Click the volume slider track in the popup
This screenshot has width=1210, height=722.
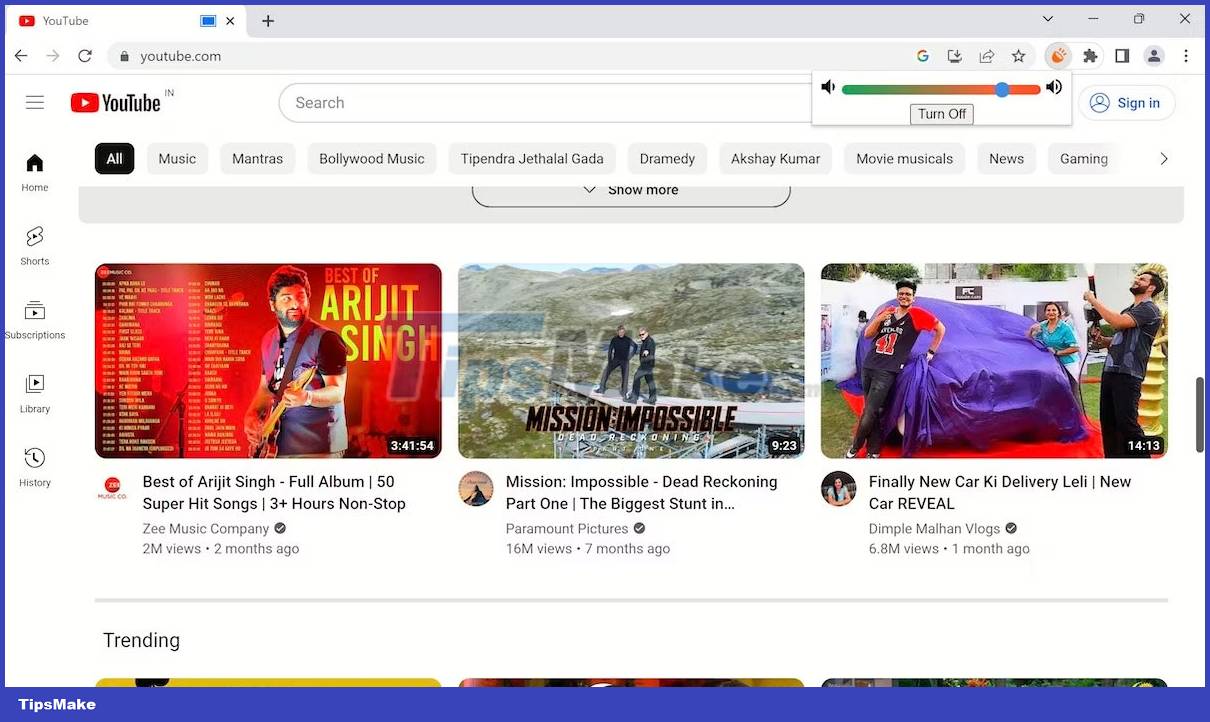(x=940, y=89)
